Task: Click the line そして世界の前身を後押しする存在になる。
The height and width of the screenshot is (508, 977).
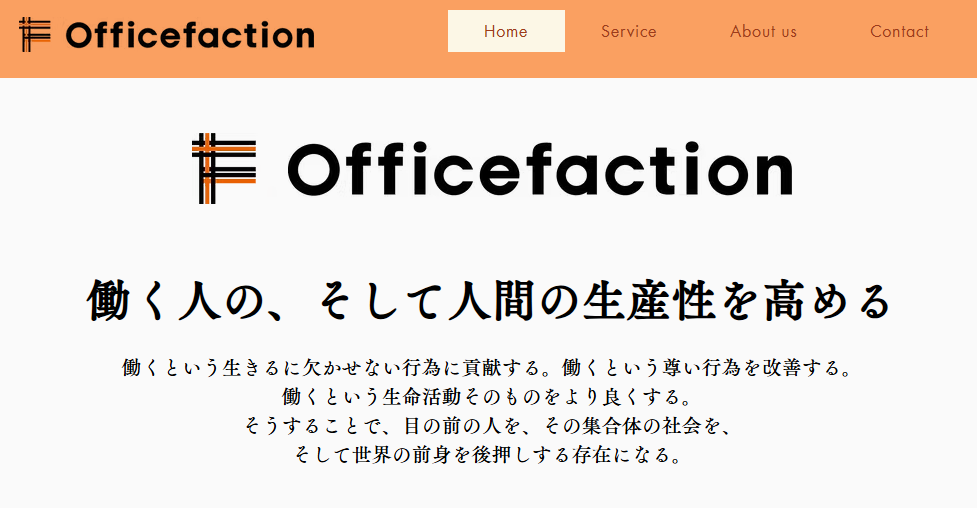Action: click(x=488, y=455)
